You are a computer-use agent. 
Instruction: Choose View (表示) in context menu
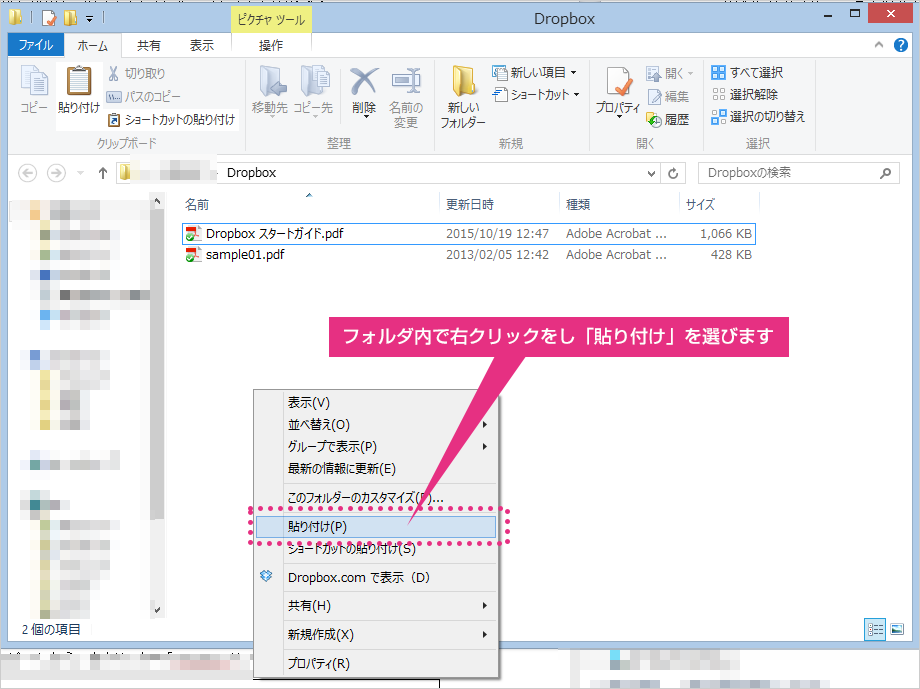pos(376,403)
